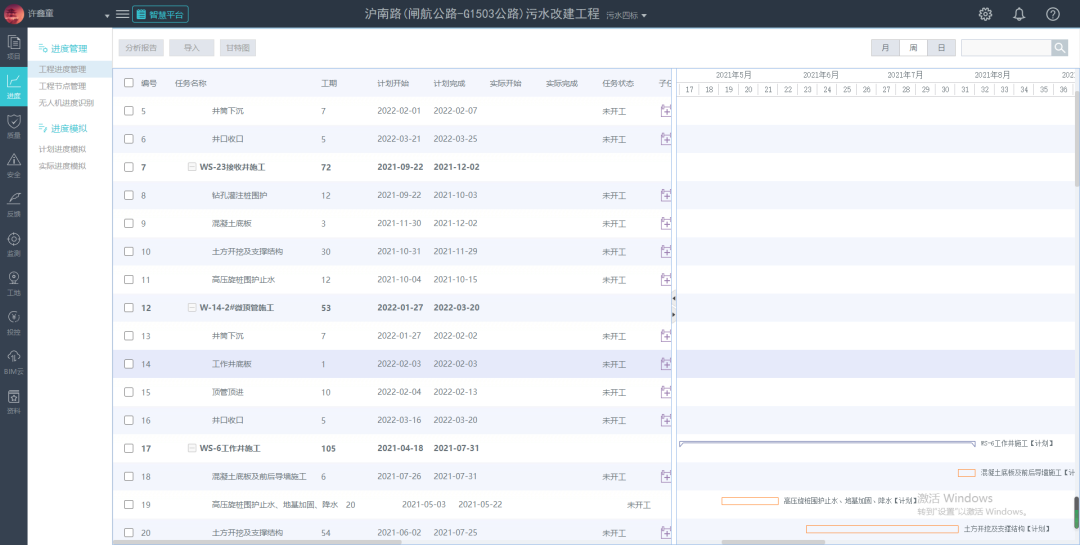Click the WS-6工作井施工 plan bar in Gantt
The width and height of the screenshot is (1080, 545).
(x=827, y=444)
